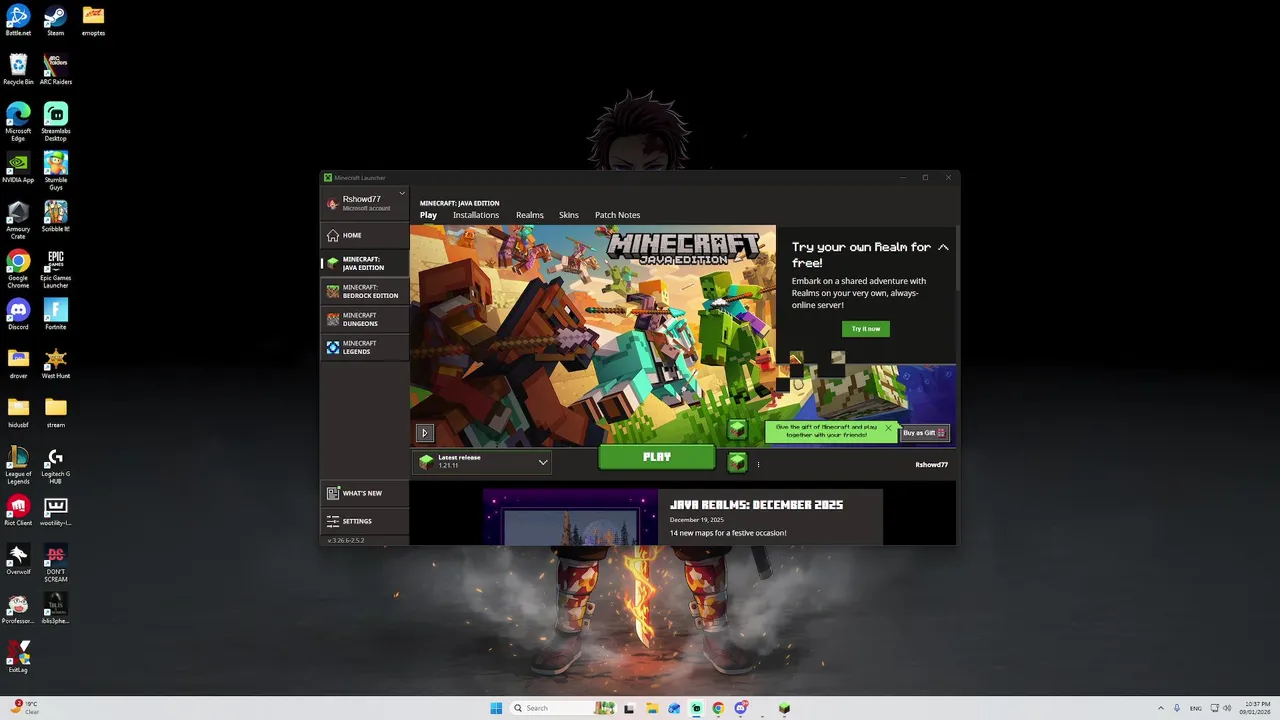Open Streamlabs Desktop shortcut
This screenshot has height=720, width=1280.
click(x=56, y=122)
